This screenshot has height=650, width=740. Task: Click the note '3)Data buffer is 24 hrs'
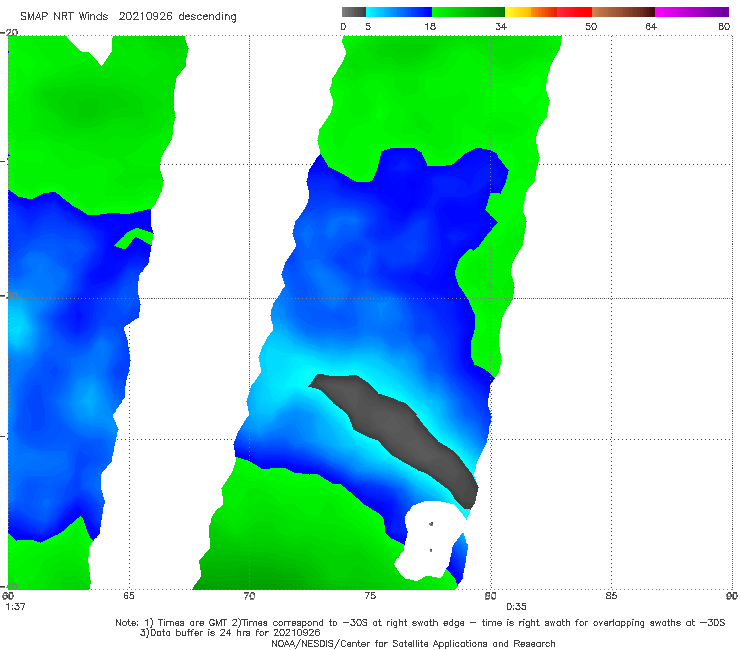[230, 633]
